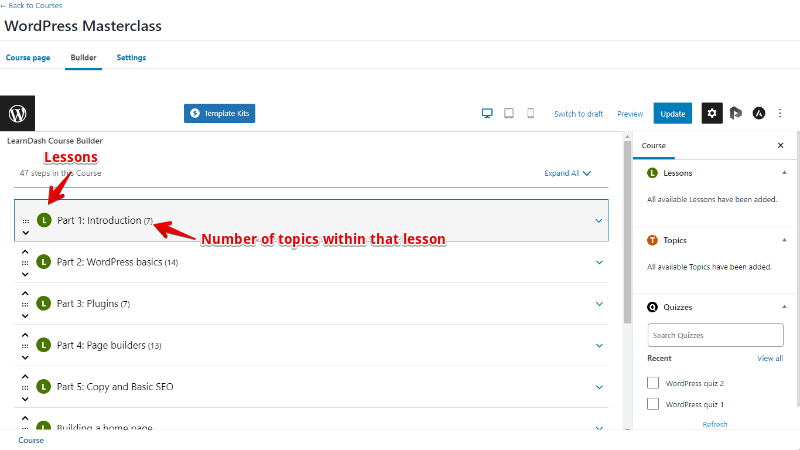Click the Part 5: Copy and Basic SEO title
This screenshot has width=800, height=450.
coord(115,387)
